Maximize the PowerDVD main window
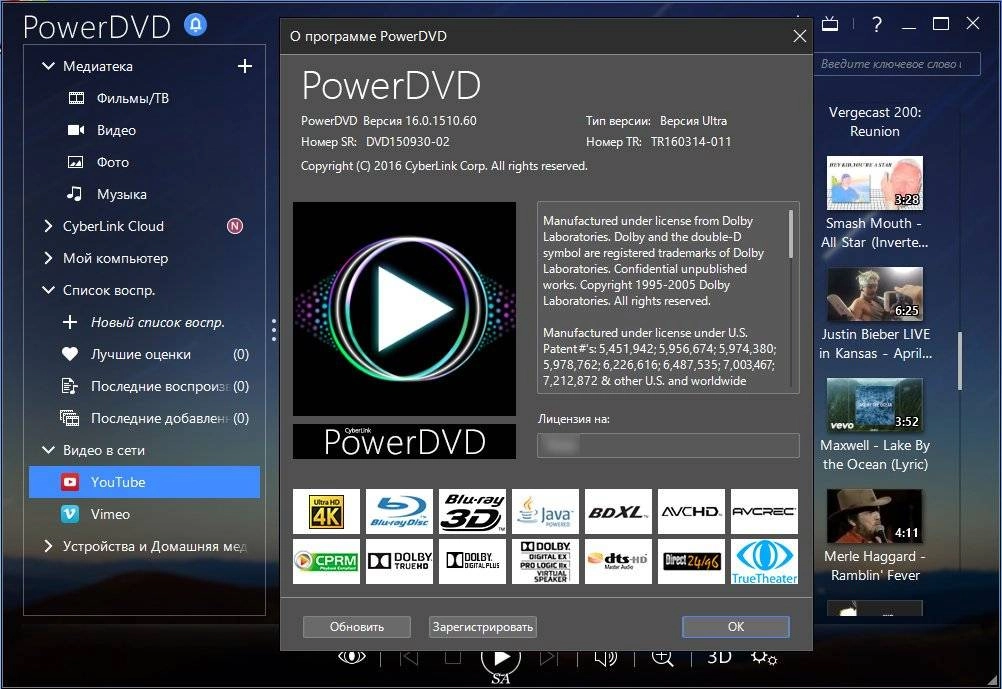The image size is (1002, 689). (x=941, y=24)
